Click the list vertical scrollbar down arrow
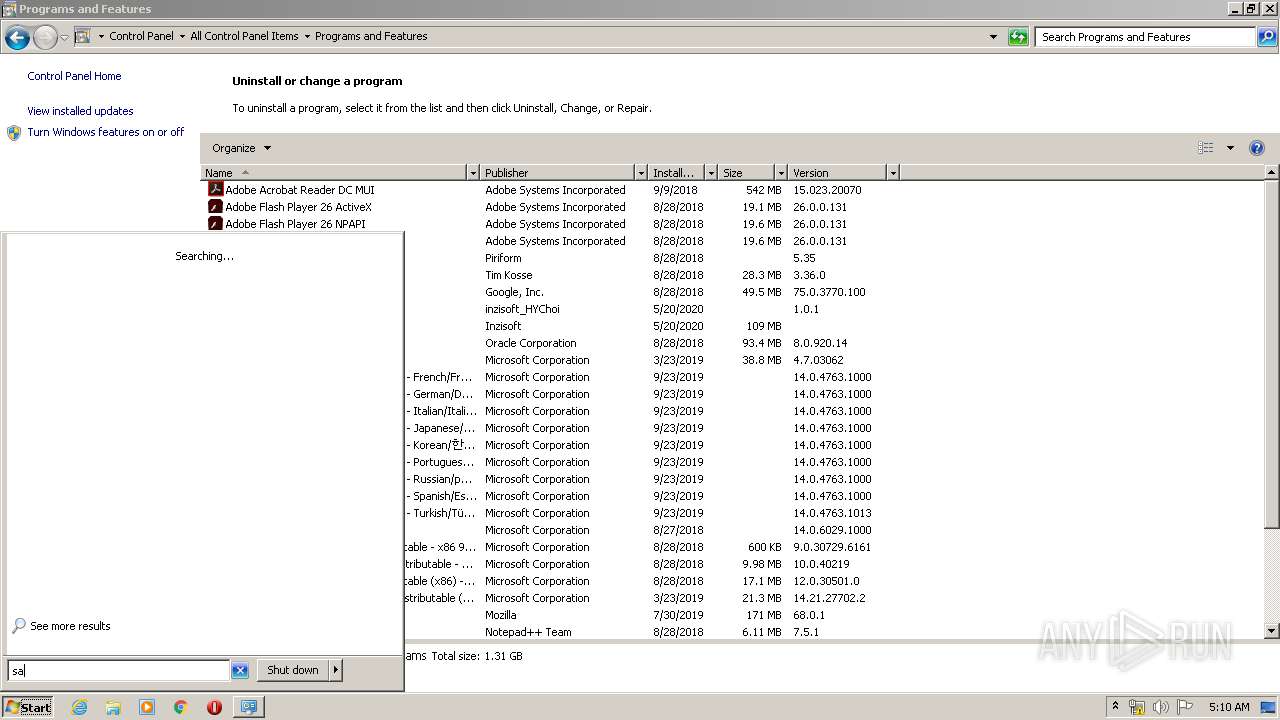The image size is (1280, 720). pos(1272,631)
